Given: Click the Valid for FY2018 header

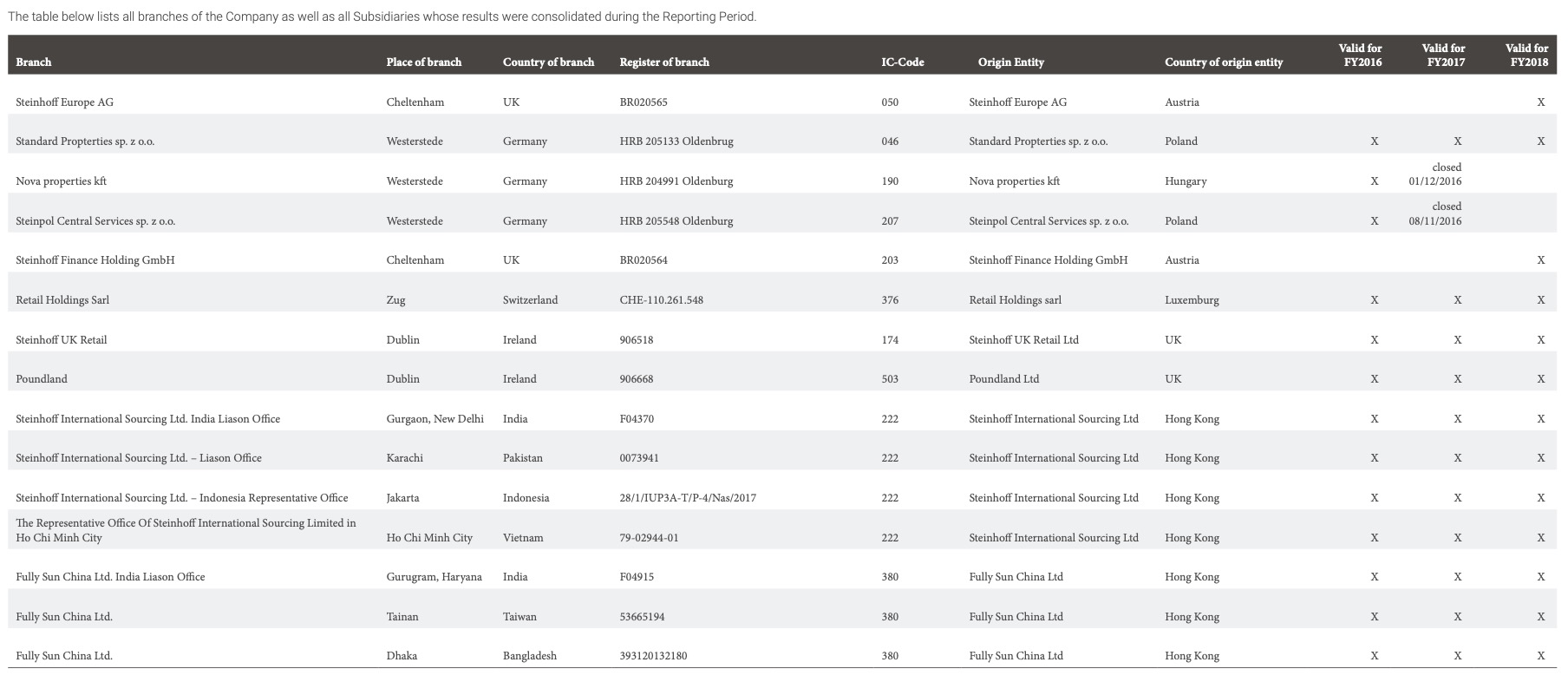Looking at the screenshot, I should [x=1526, y=55].
